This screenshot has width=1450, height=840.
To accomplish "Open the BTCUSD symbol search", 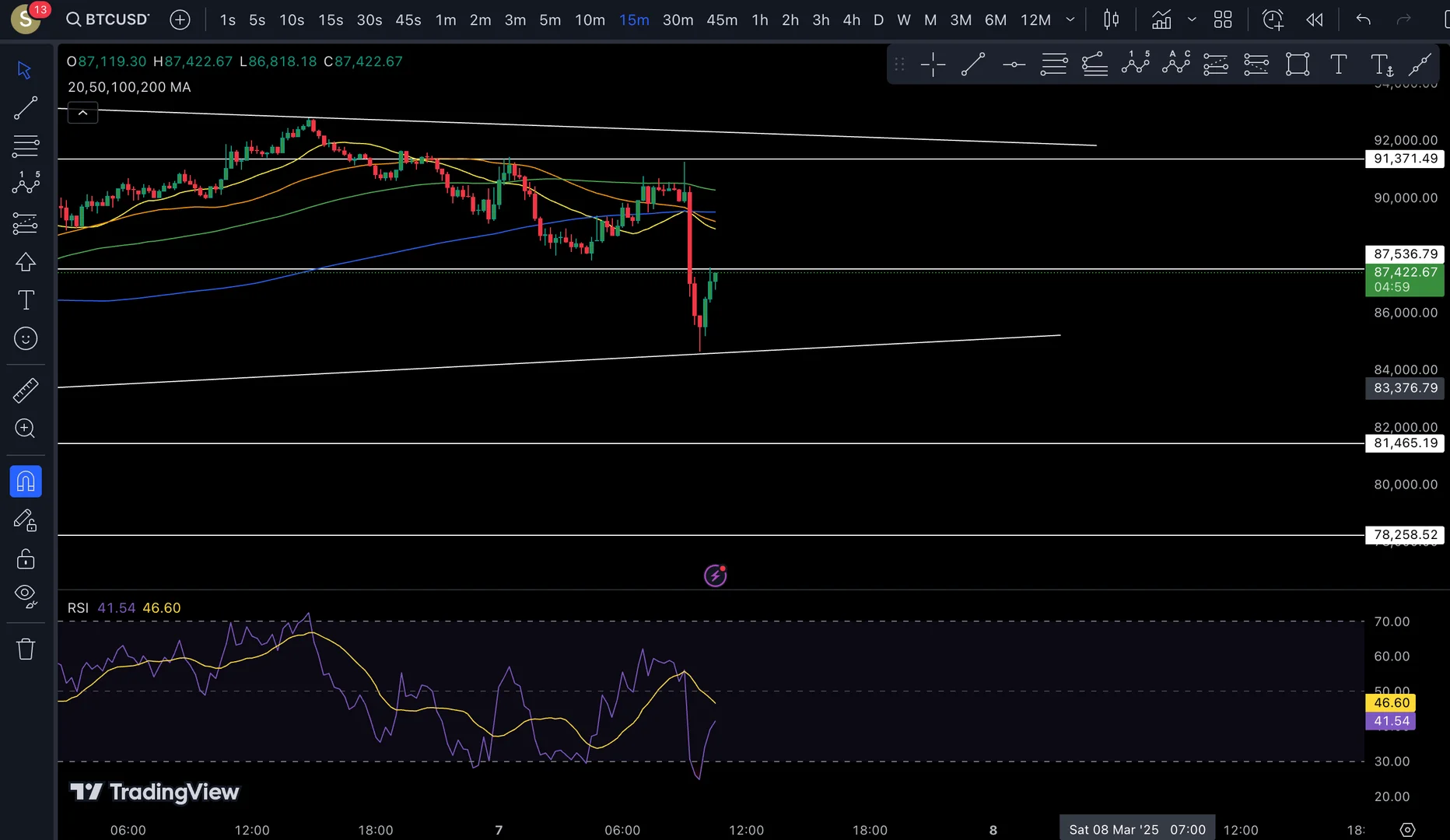I will point(108,19).
